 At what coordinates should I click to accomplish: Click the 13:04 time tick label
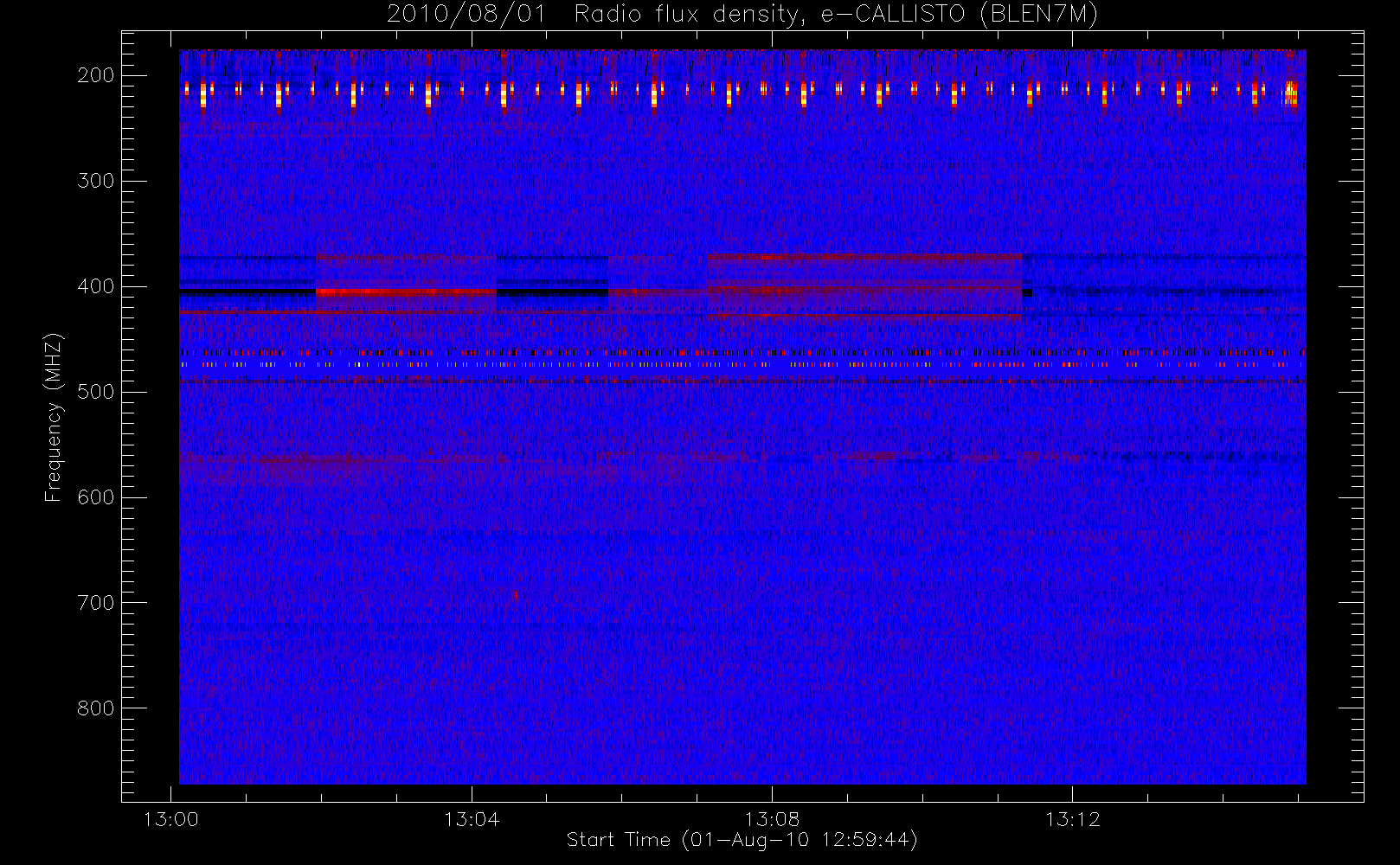(472, 819)
